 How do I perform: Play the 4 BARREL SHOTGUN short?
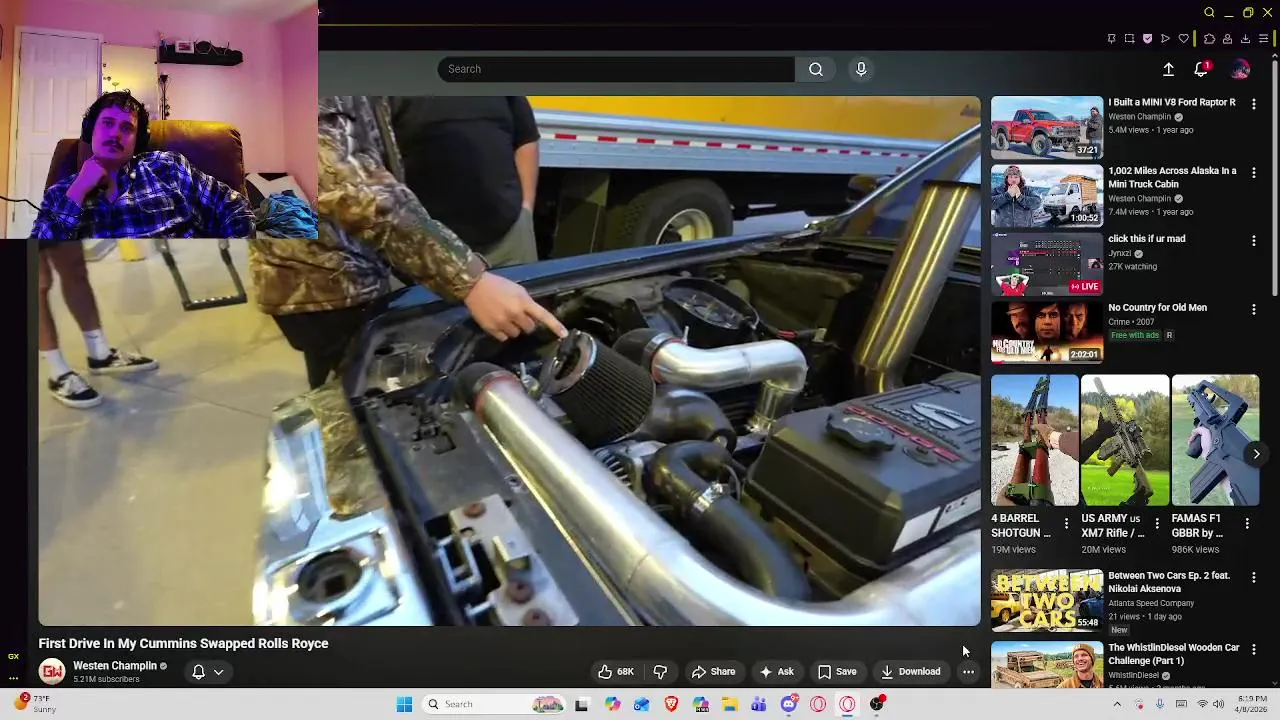point(1034,440)
